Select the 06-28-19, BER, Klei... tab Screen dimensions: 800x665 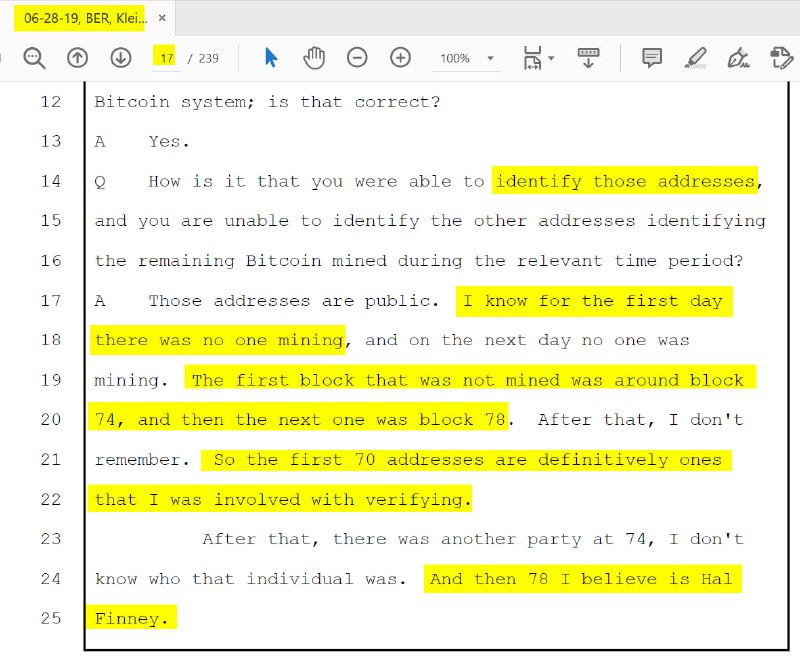tap(85, 18)
